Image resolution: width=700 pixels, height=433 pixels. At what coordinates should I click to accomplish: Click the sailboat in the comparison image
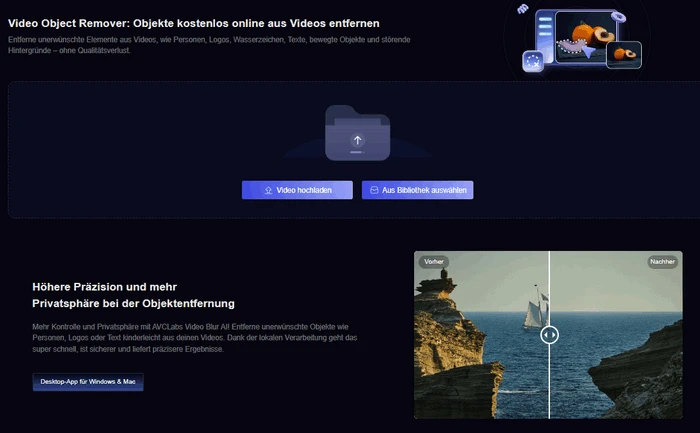(x=536, y=309)
